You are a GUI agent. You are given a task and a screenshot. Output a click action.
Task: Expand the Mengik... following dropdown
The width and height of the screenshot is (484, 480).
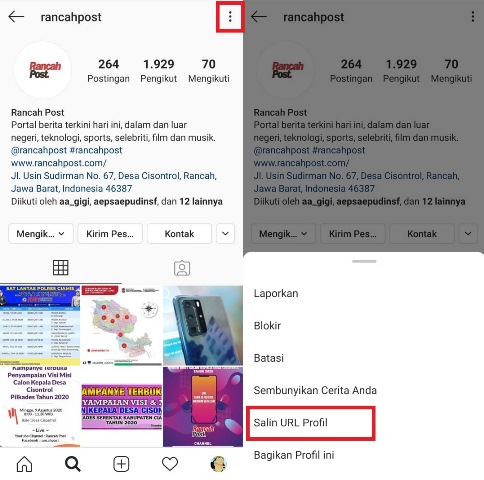41,234
